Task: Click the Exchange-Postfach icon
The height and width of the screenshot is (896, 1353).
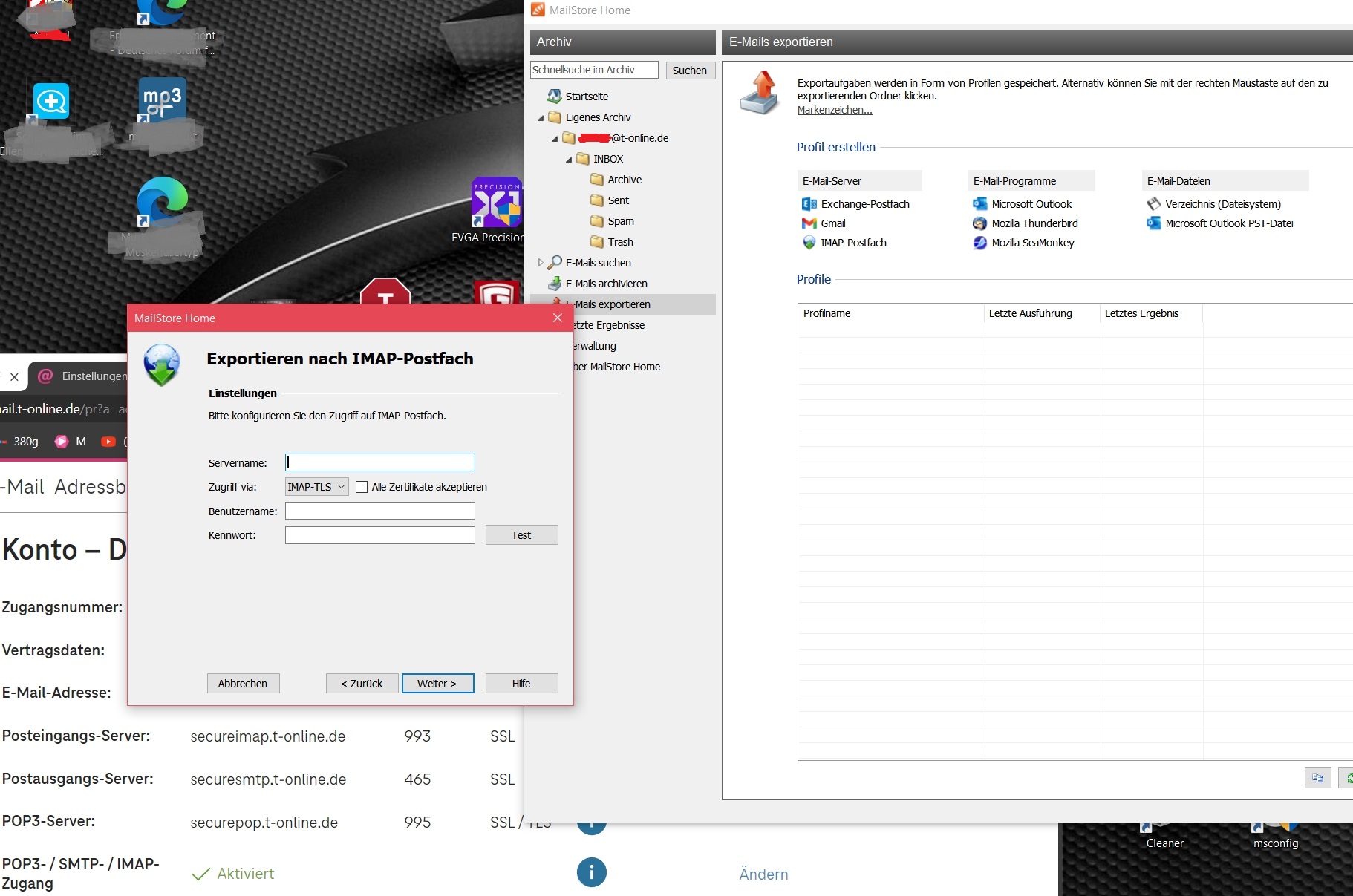Action: pyautogui.click(x=809, y=204)
